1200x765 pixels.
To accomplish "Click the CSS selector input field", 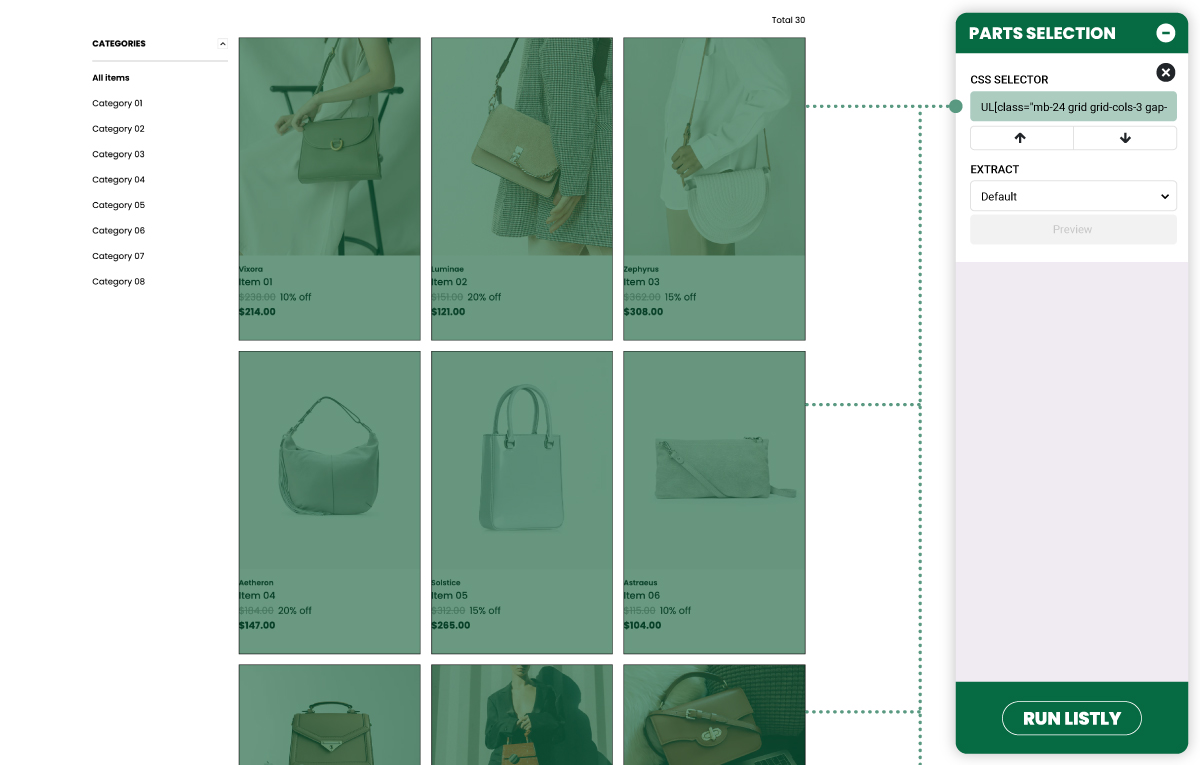I will pos(1073,106).
